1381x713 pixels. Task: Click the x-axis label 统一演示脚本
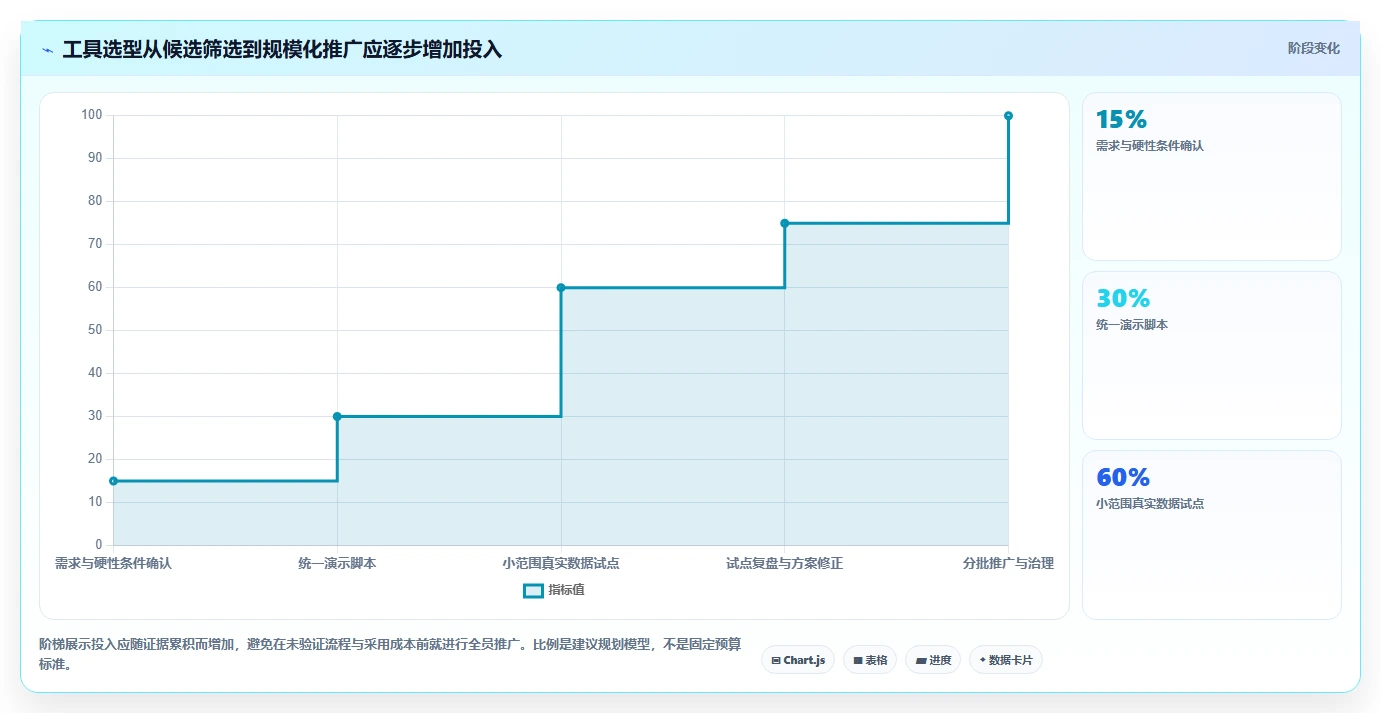click(x=337, y=563)
